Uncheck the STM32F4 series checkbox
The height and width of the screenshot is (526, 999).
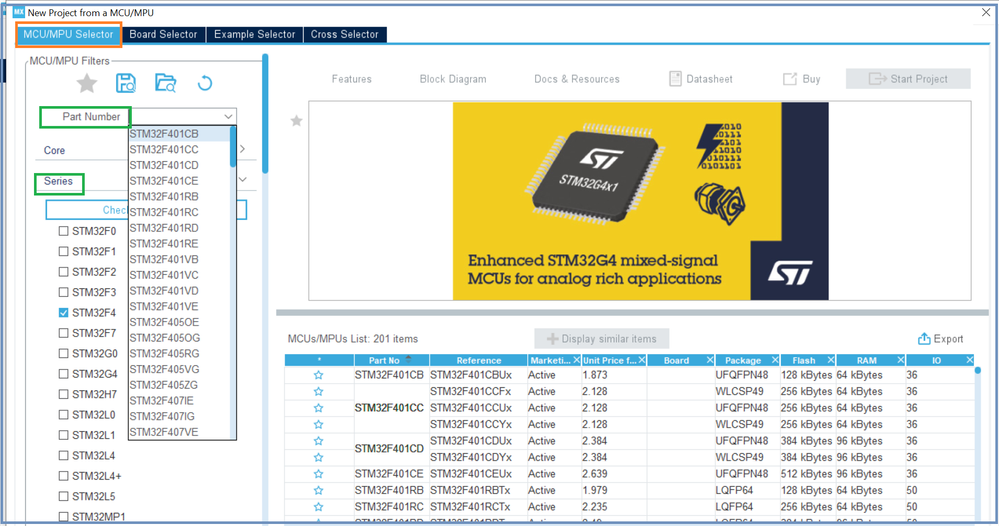pos(63,313)
